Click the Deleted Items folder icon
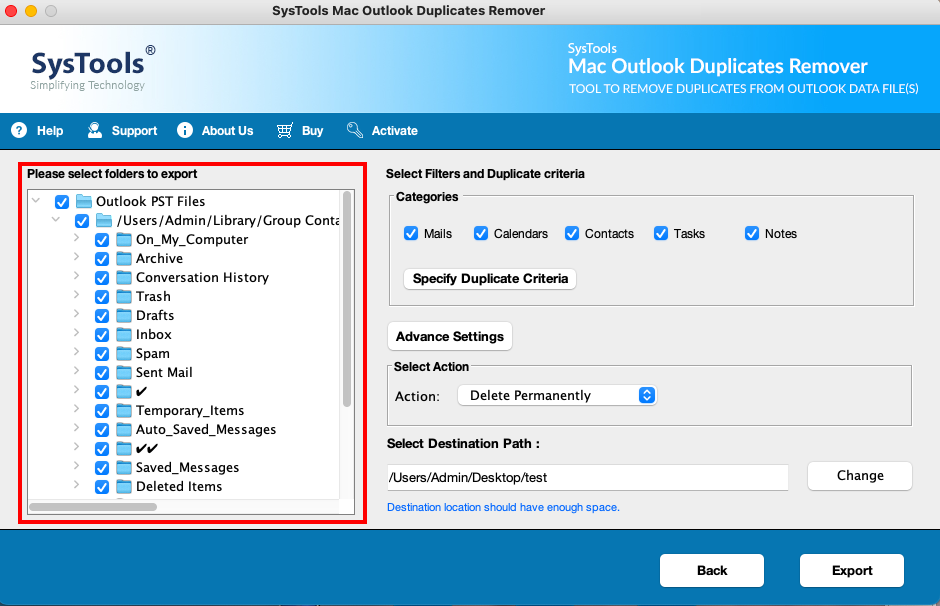 click(x=124, y=487)
